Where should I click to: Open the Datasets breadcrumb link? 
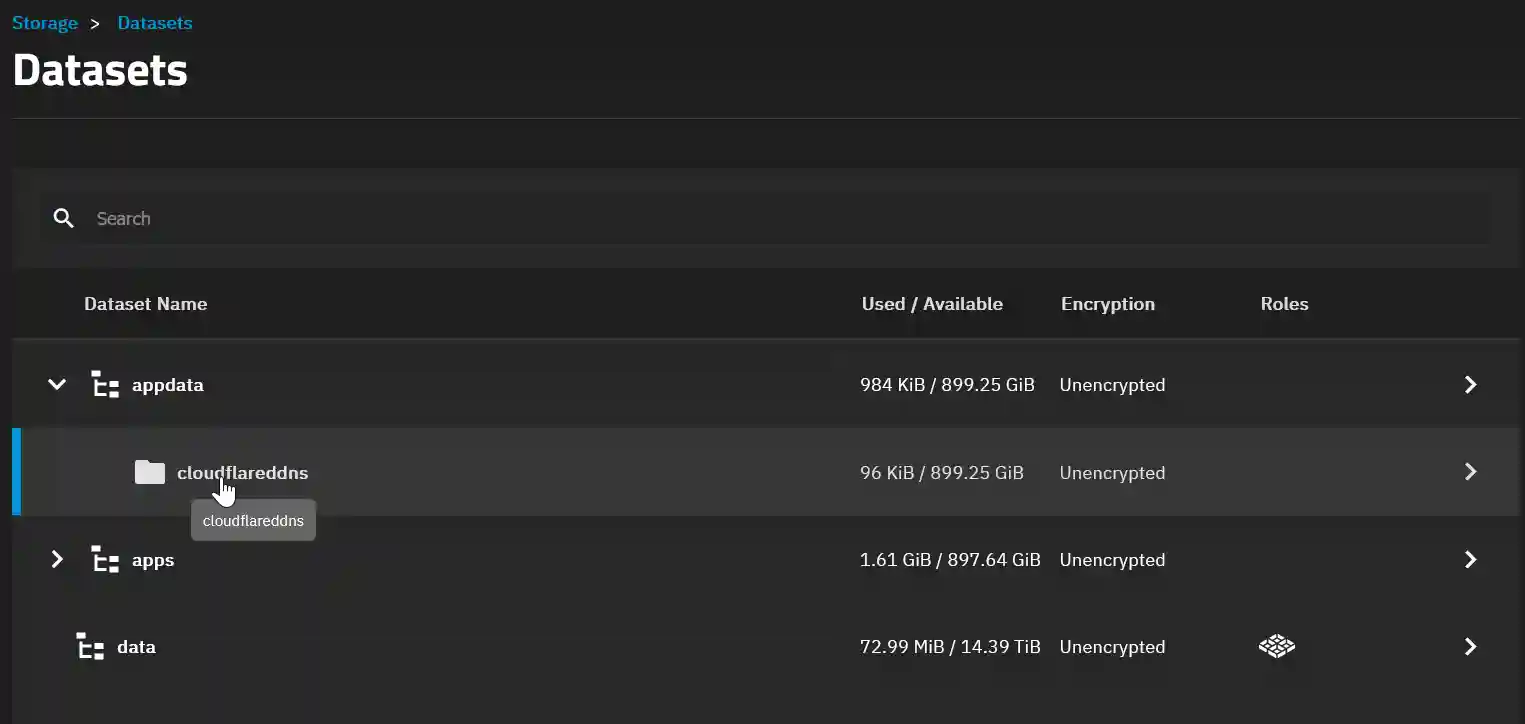[x=154, y=22]
